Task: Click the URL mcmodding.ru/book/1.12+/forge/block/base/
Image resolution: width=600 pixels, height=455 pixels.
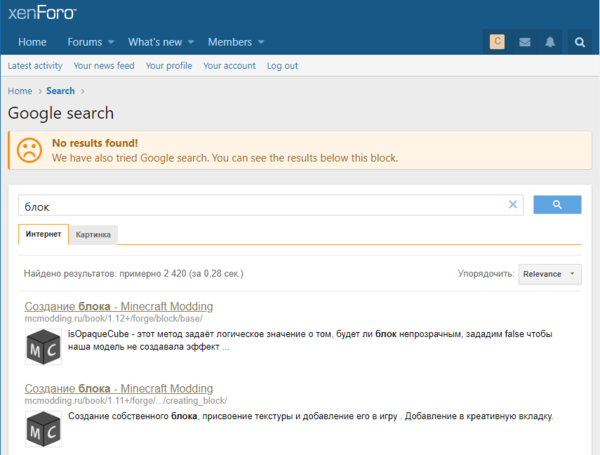Action: tap(113, 318)
